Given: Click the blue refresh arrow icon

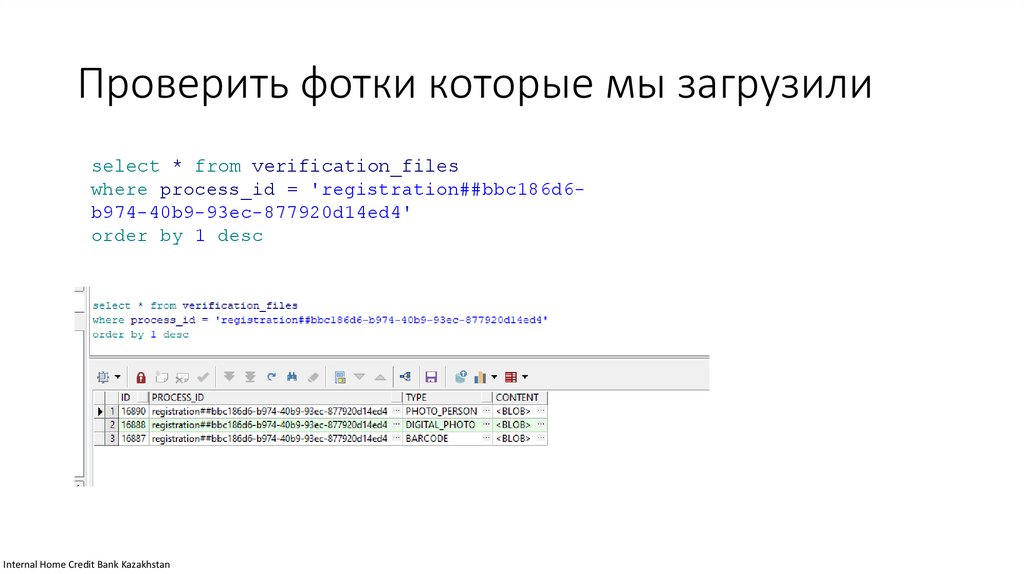Looking at the screenshot, I should tap(271, 377).
